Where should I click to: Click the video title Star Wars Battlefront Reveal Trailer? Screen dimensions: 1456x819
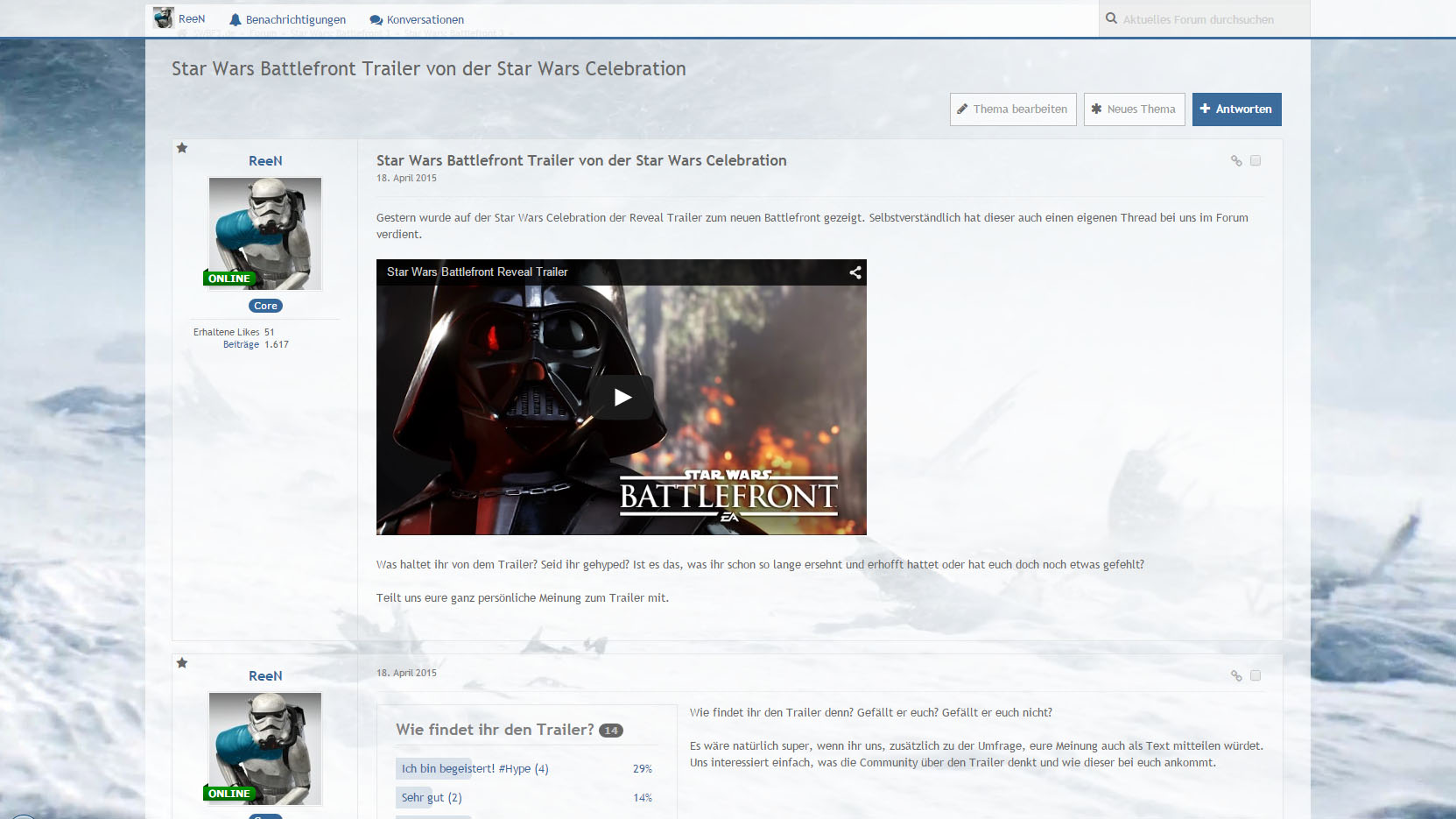click(477, 272)
